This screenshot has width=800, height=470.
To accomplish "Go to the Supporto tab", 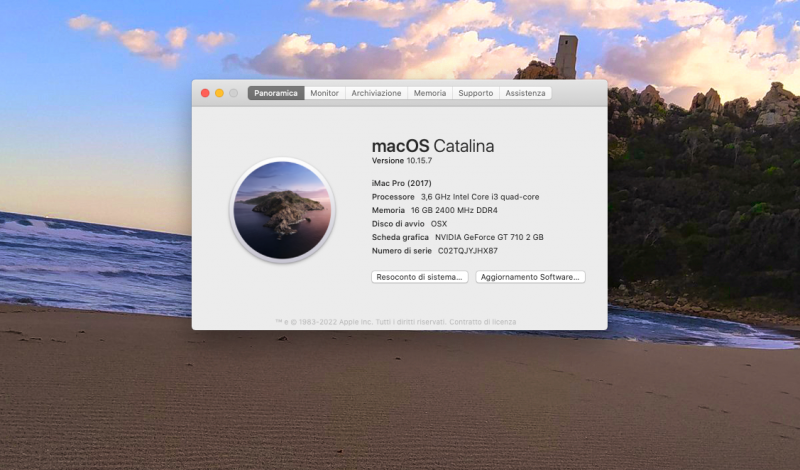I will coord(476,93).
